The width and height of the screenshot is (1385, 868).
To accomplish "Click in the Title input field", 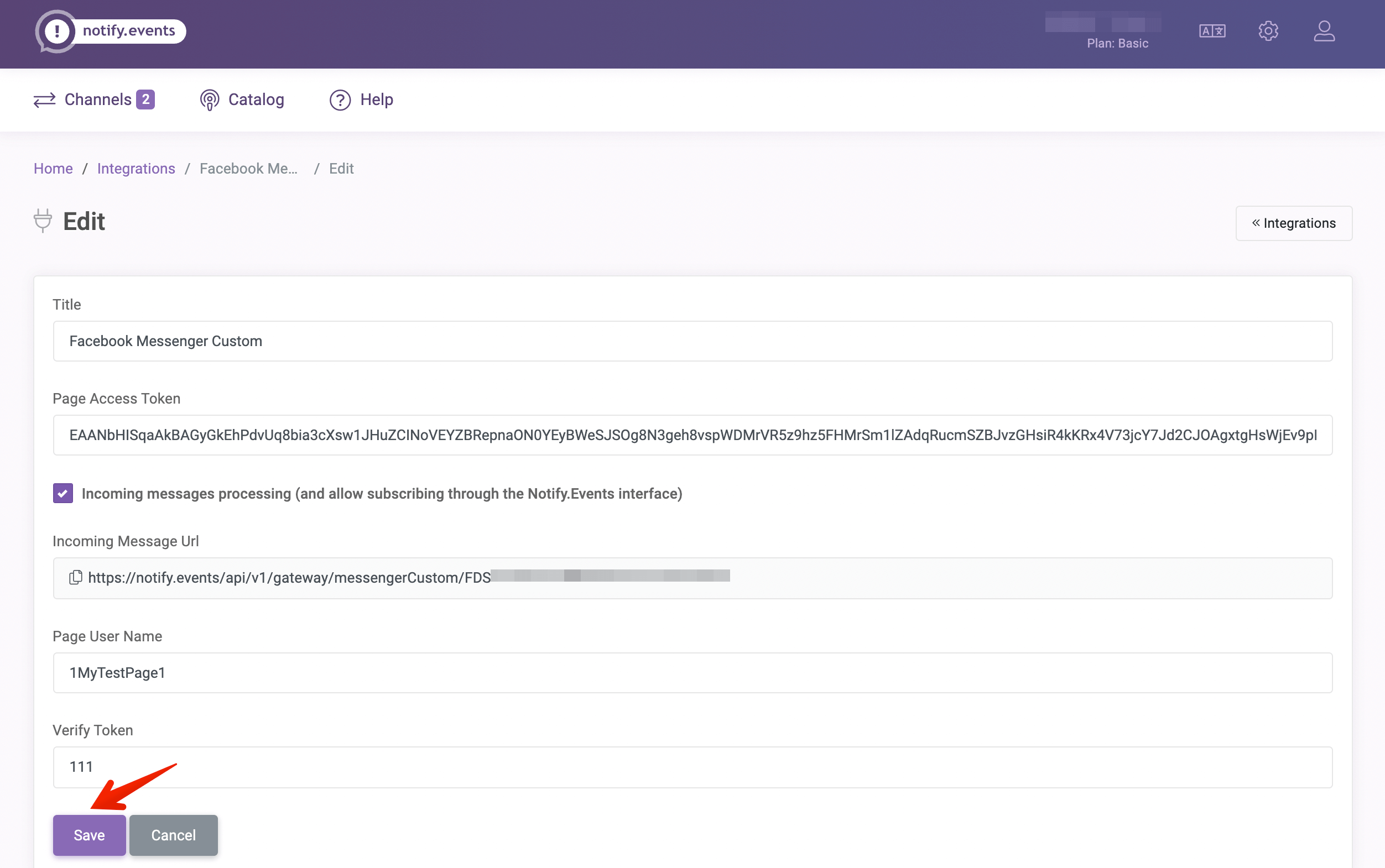I will pyautogui.click(x=692, y=341).
